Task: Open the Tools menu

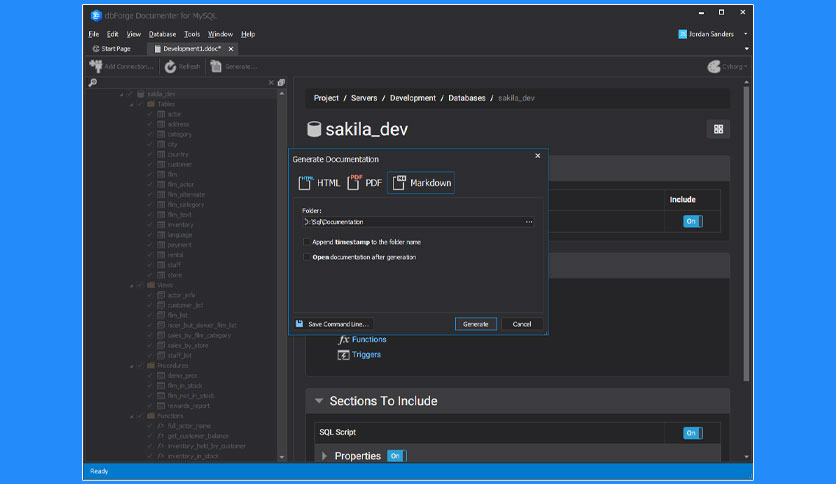Action: click(192, 34)
